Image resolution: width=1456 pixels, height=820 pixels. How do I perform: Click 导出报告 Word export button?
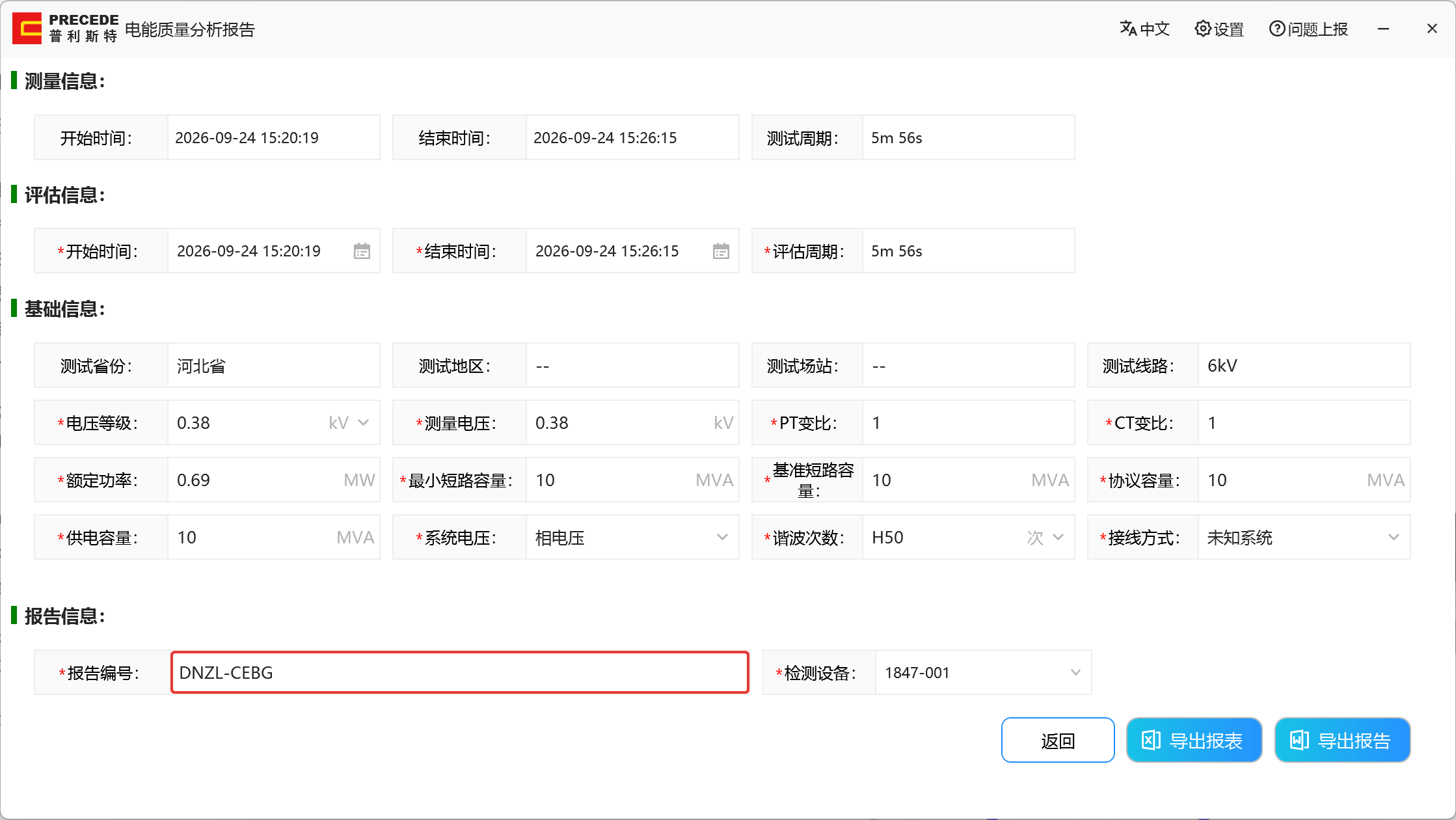click(1342, 740)
